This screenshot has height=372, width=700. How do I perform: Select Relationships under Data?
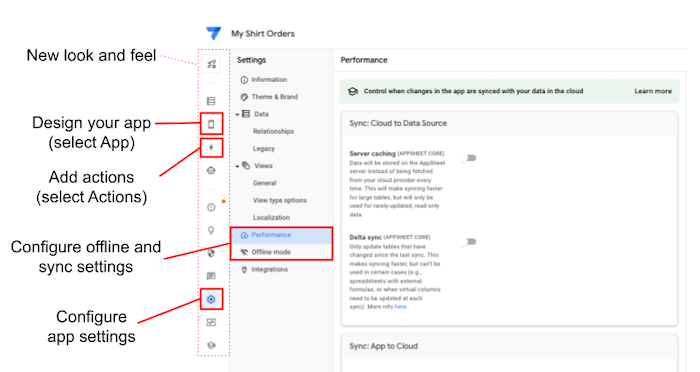click(x=273, y=131)
